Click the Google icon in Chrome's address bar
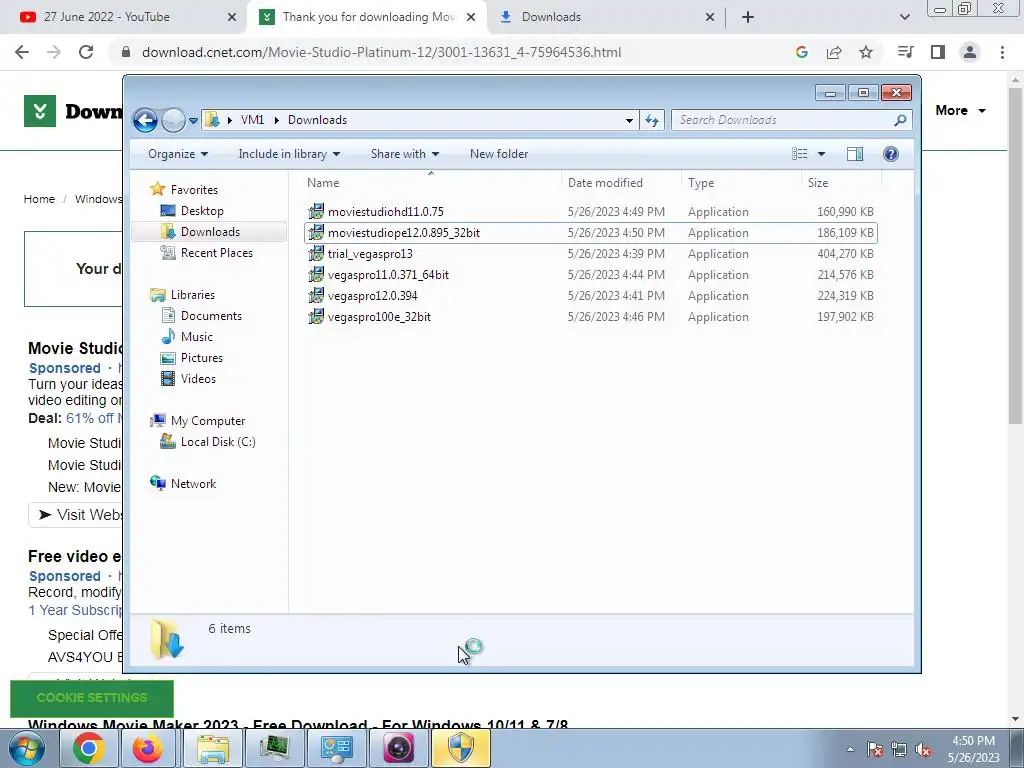The height and width of the screenshot is (768, 1024). (802, 52)
